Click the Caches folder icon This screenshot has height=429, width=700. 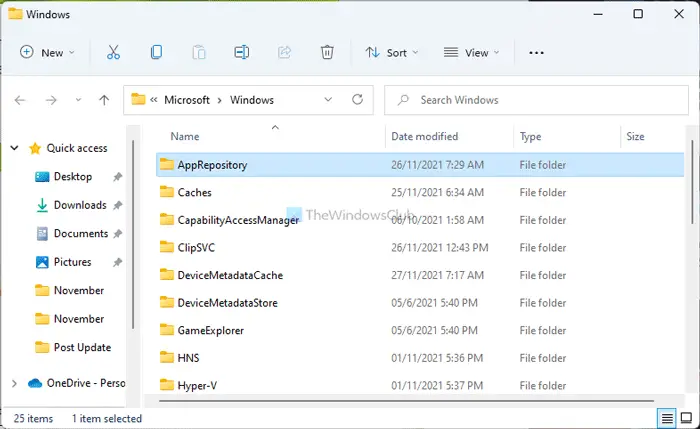[x=167, y=192]
